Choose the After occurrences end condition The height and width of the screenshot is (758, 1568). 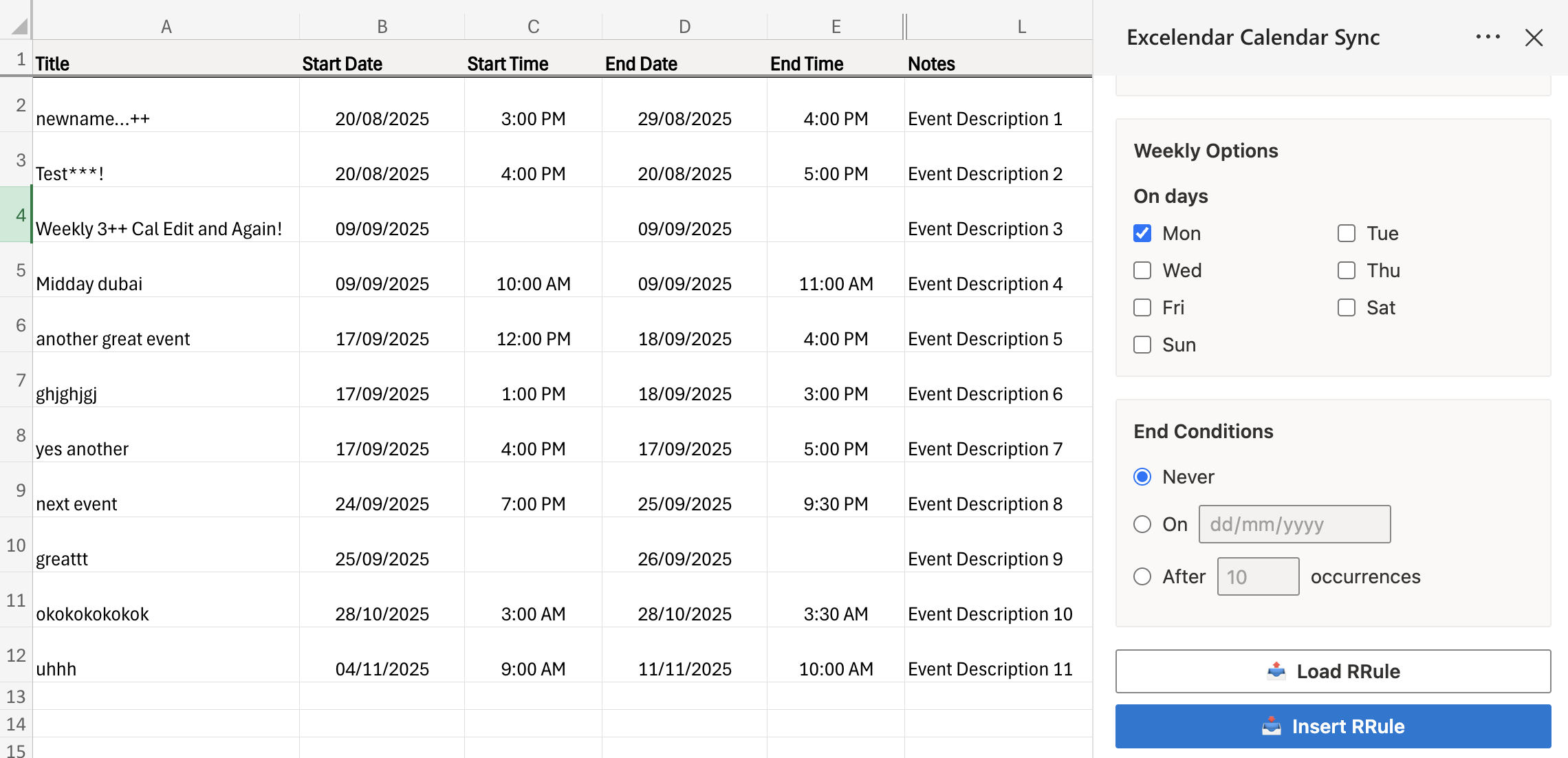point(1142,576)
